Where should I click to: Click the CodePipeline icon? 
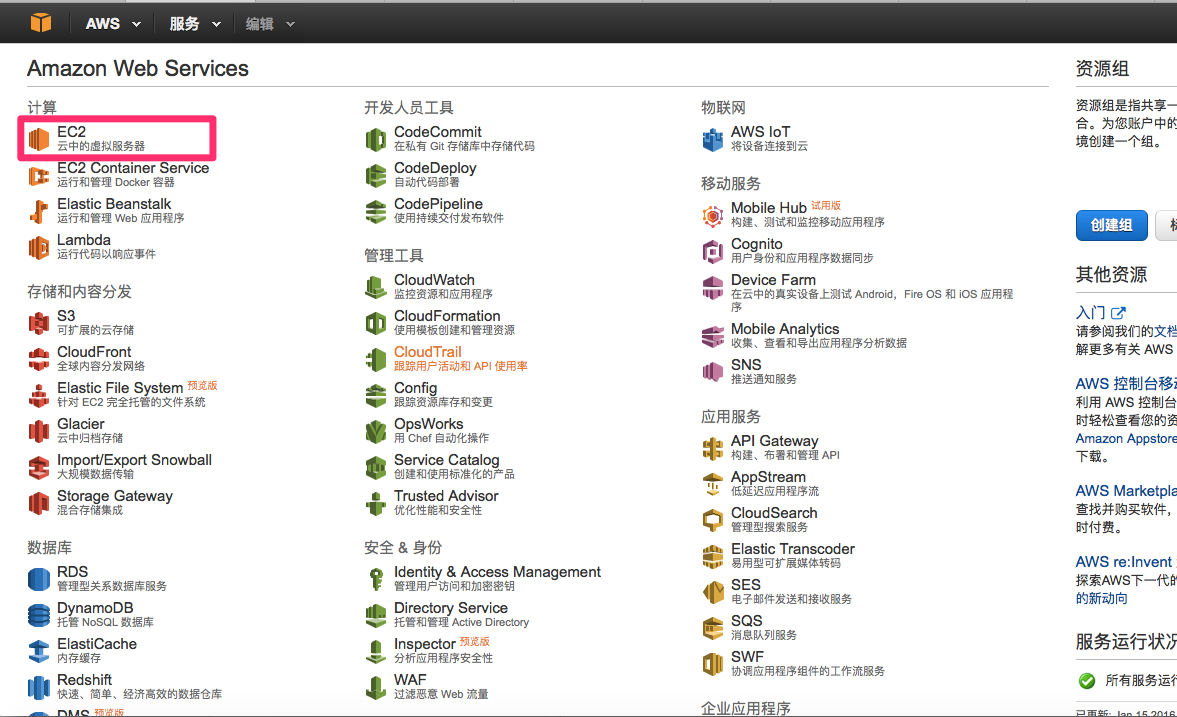(376, 211)
